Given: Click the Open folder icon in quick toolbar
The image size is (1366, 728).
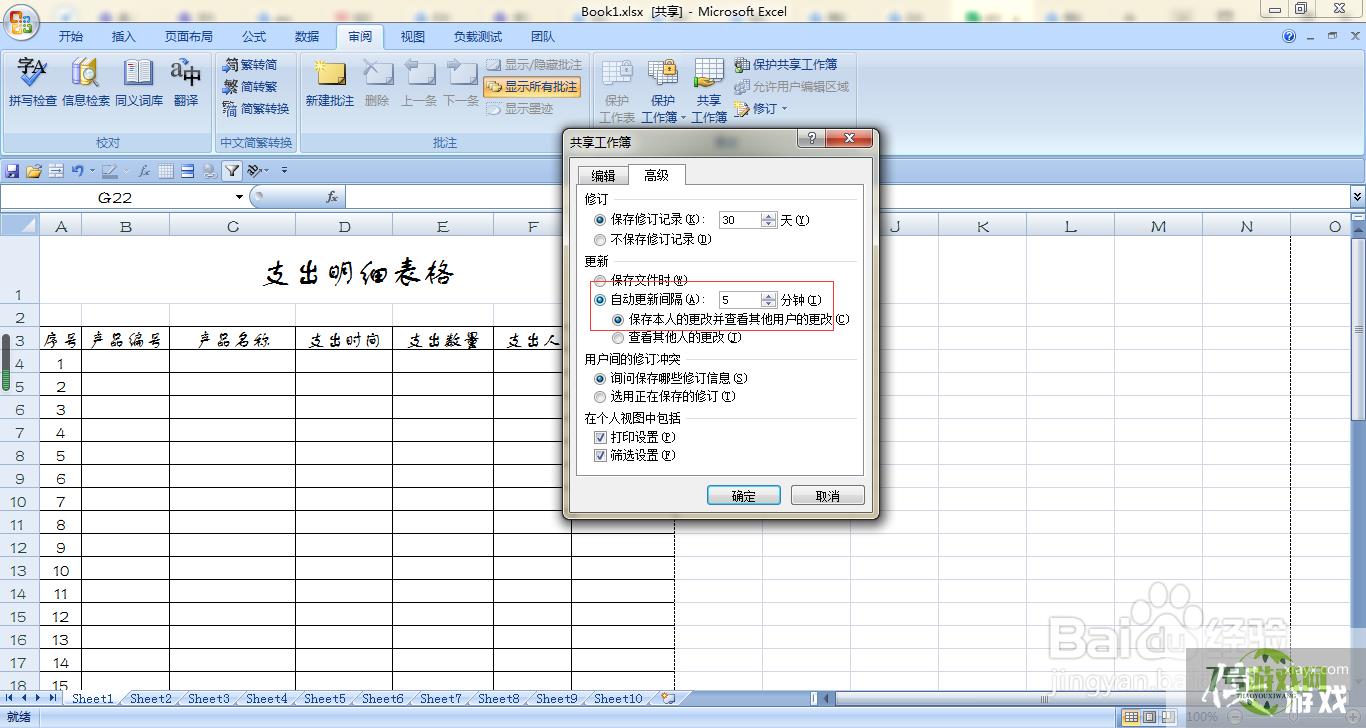Looking at the screenshot, I should pos(34,171).
